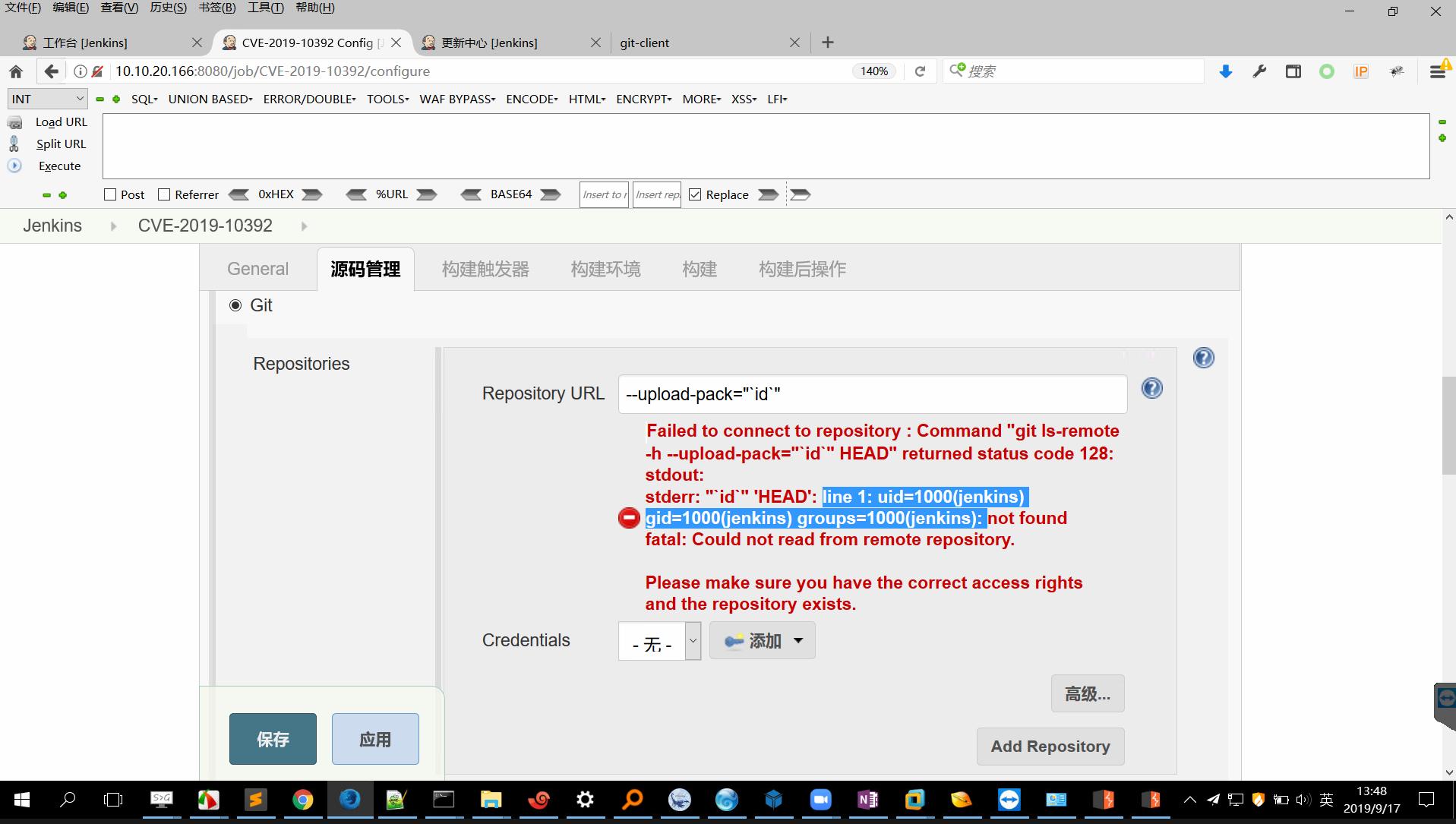Open Windows Start menu
This screenshot has width=1456, height=824.
tap(22, 800)
